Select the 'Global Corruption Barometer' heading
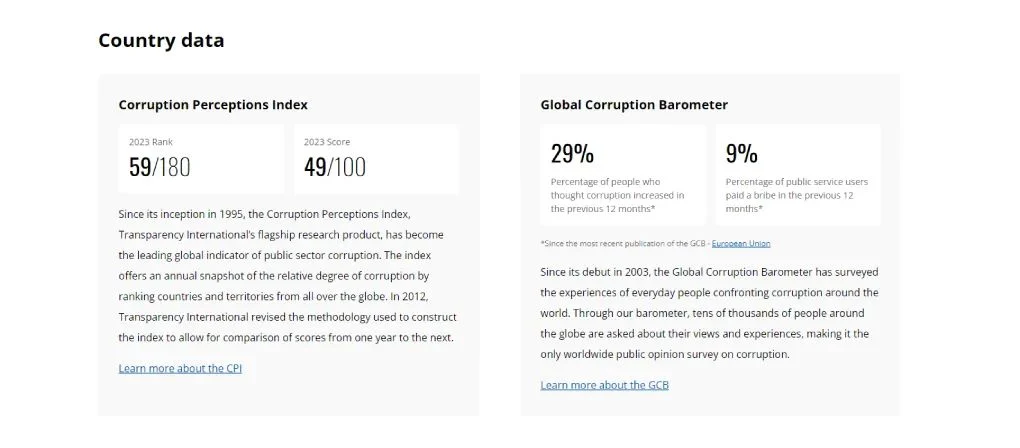Image resolution: width=1020 pixels, height=448 pixels. click(634, 104)
